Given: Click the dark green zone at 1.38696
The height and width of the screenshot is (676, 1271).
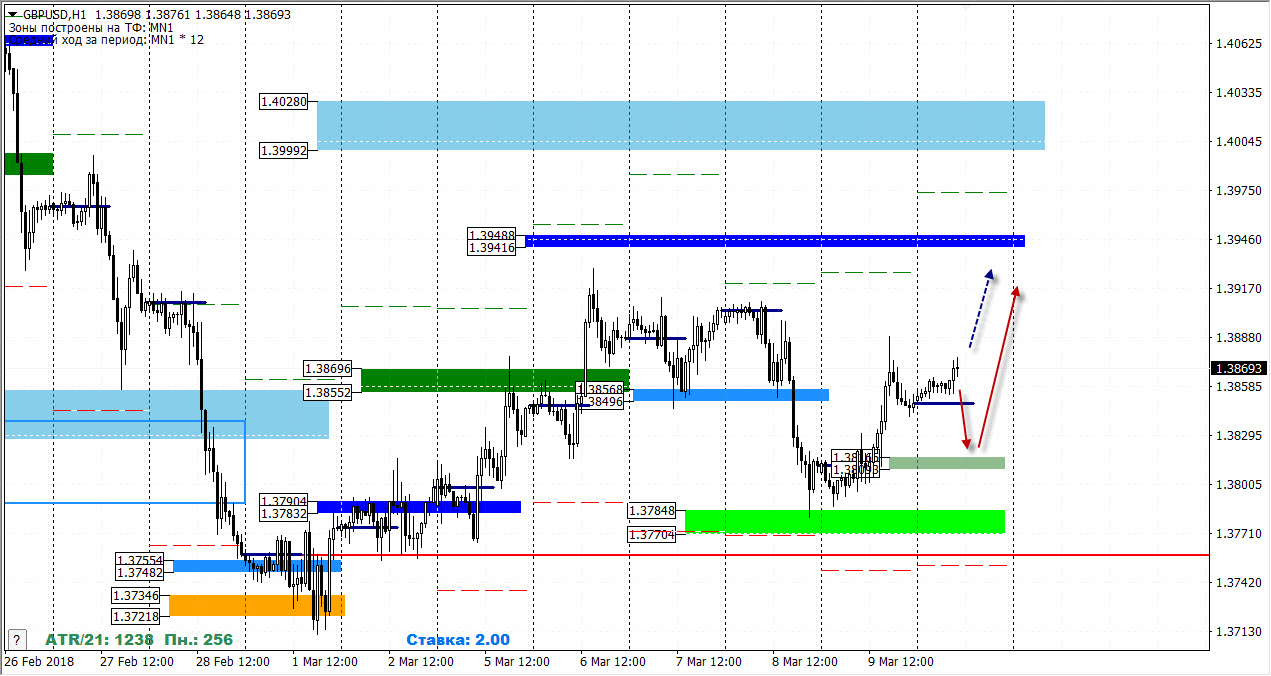Looking at the screenshot, I should 495,379.
